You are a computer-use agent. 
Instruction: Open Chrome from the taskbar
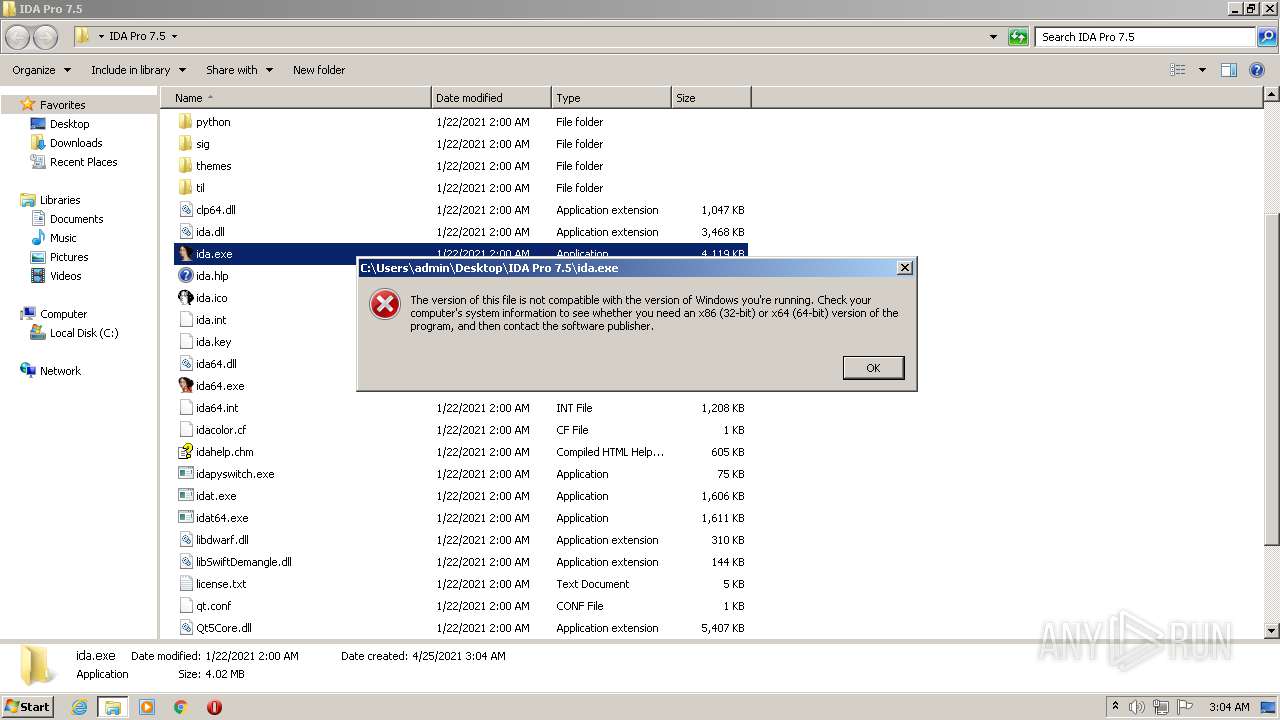181,707
